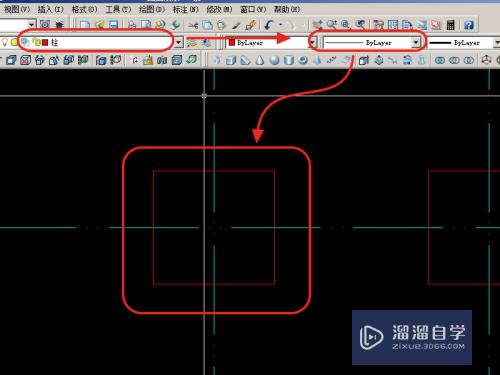
Task: Click the Cylinder solid icon
Action: pyautogui.click(x=289, y=60)
